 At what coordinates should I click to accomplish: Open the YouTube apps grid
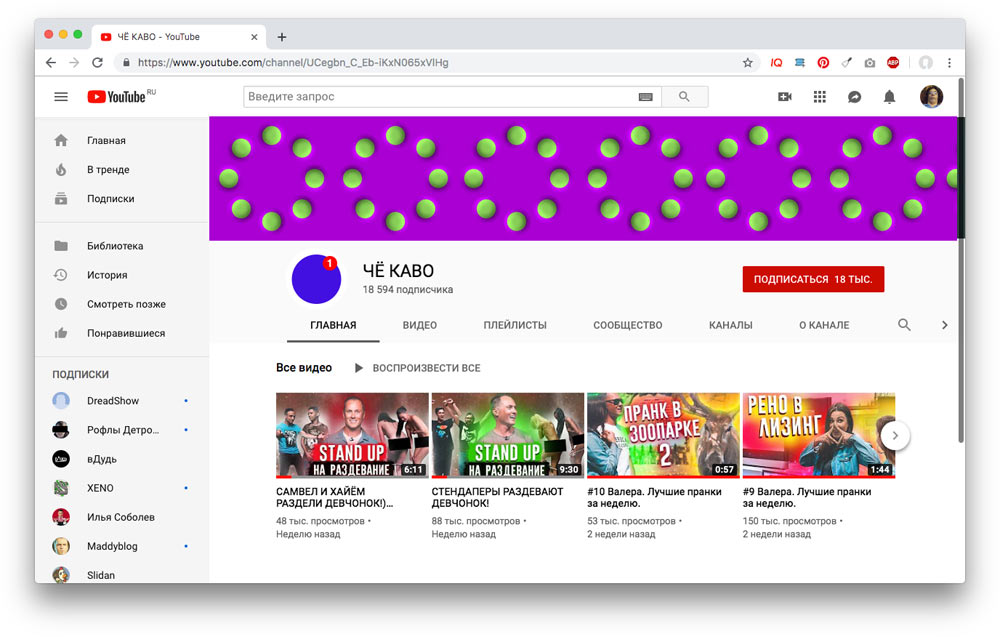click(x=820, y=97)
